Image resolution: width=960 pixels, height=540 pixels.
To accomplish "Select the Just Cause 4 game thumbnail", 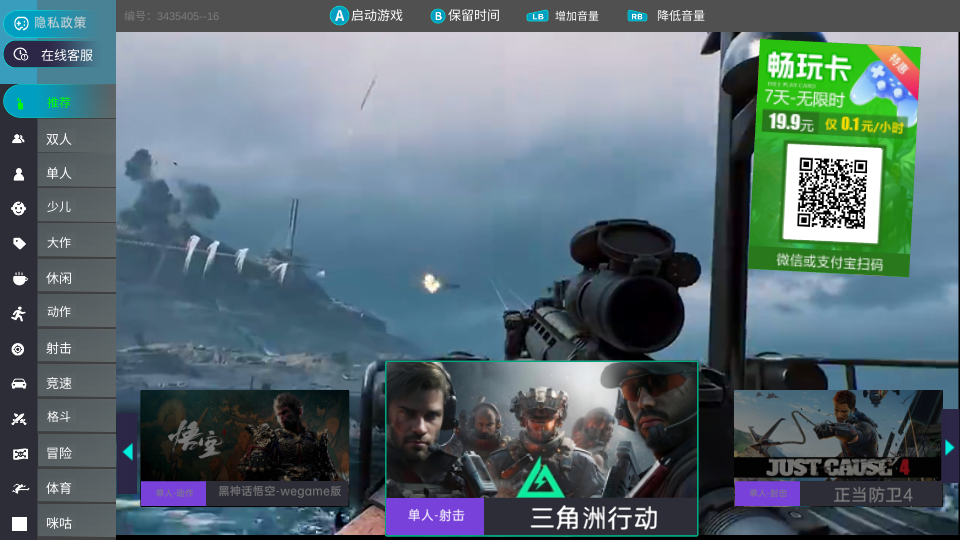I will pyautogui.click(x=838, y=435).
